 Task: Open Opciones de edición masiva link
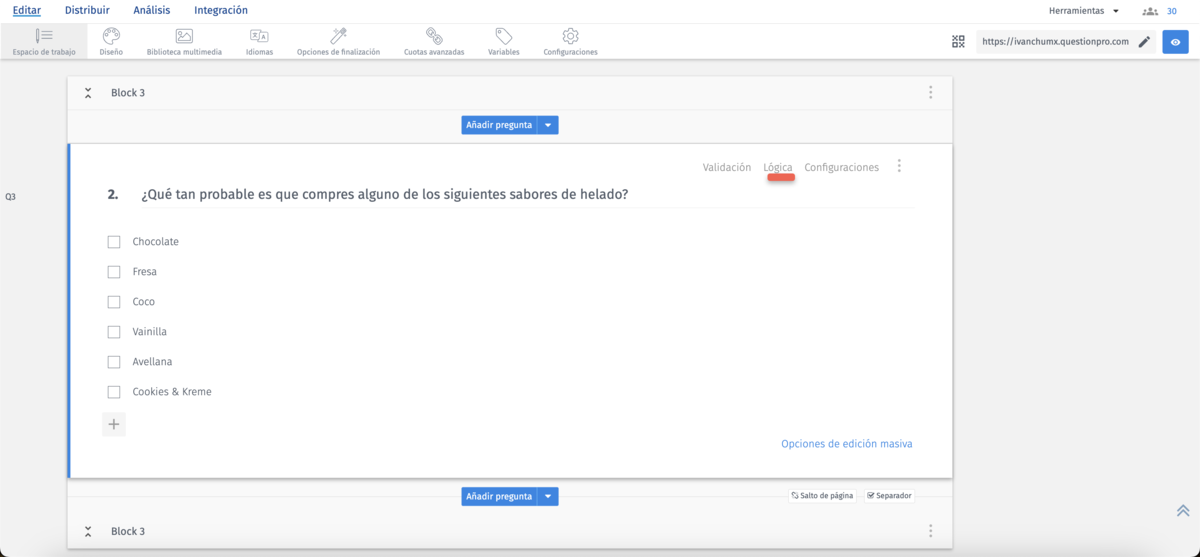(847, 444)
